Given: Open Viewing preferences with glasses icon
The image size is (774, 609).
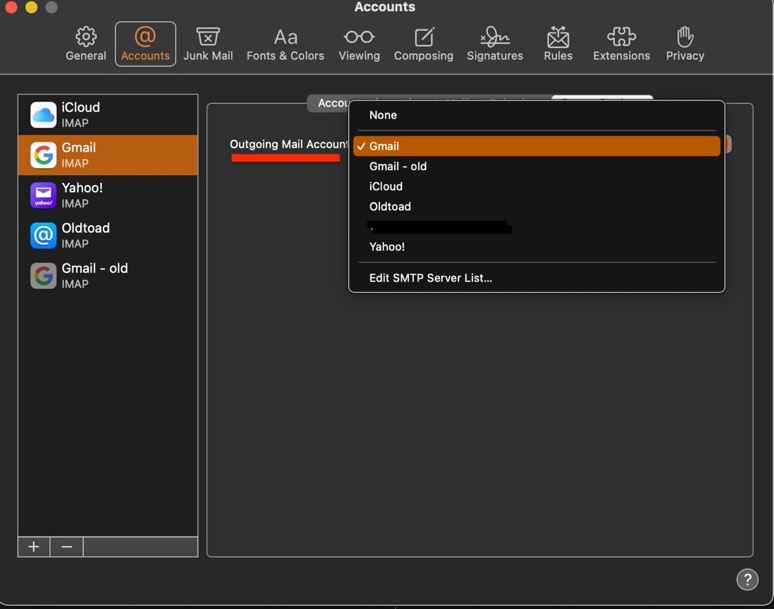Looking at the screenshot, I should [x=359, y=44].
